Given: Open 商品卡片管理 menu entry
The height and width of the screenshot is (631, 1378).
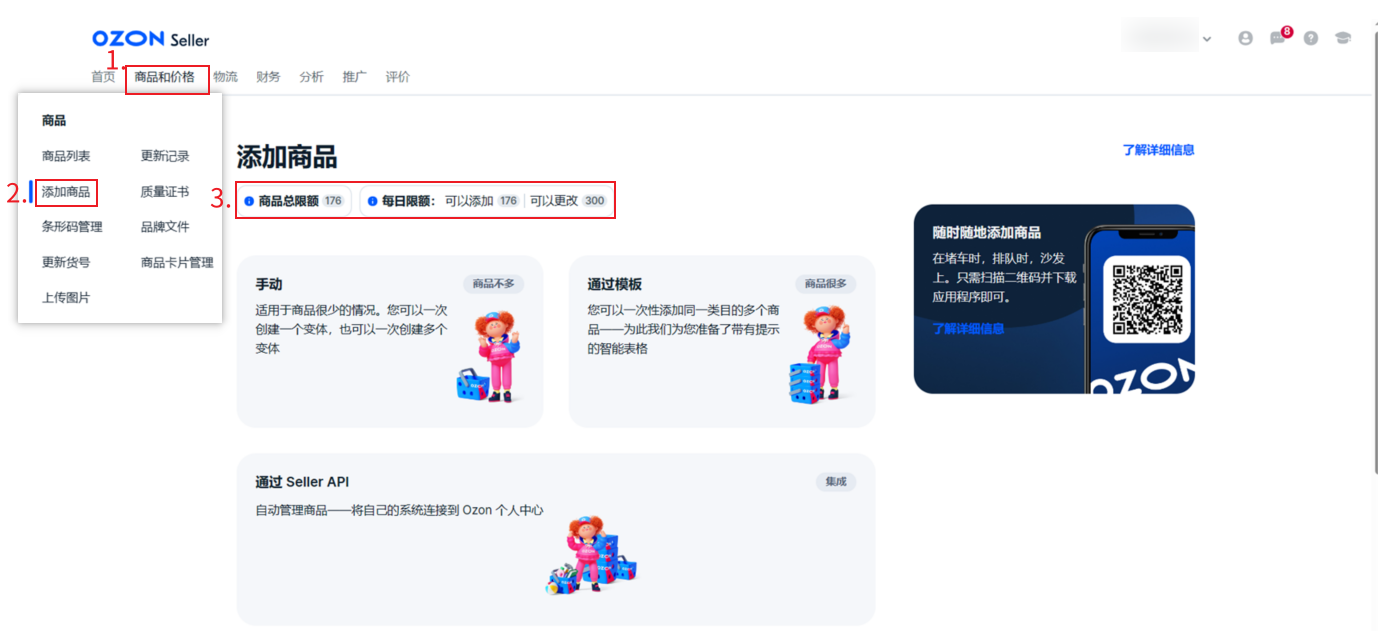Looking at the screenshot, I should point(177,263).
